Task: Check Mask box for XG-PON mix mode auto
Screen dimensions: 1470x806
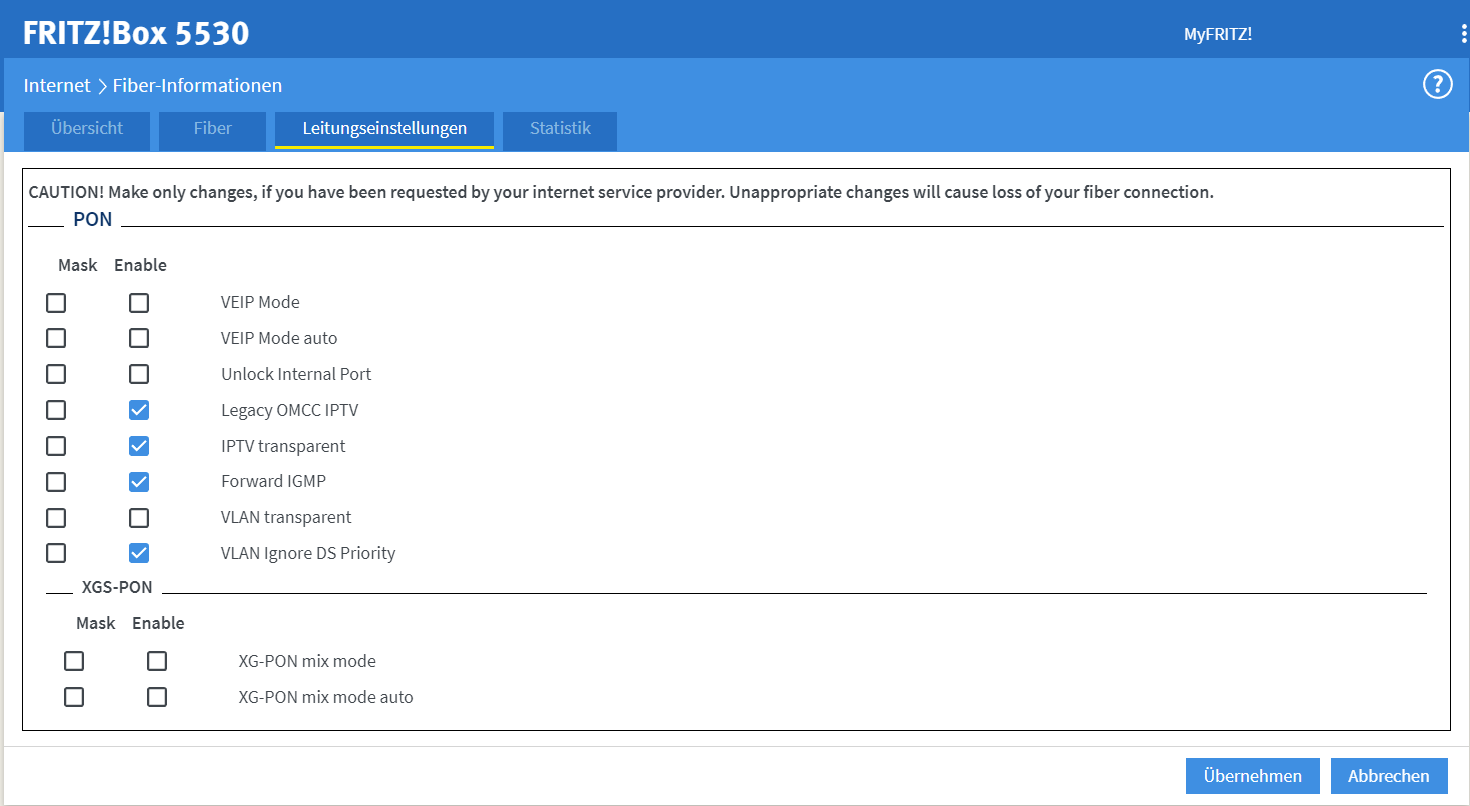Action: (74, 697)
